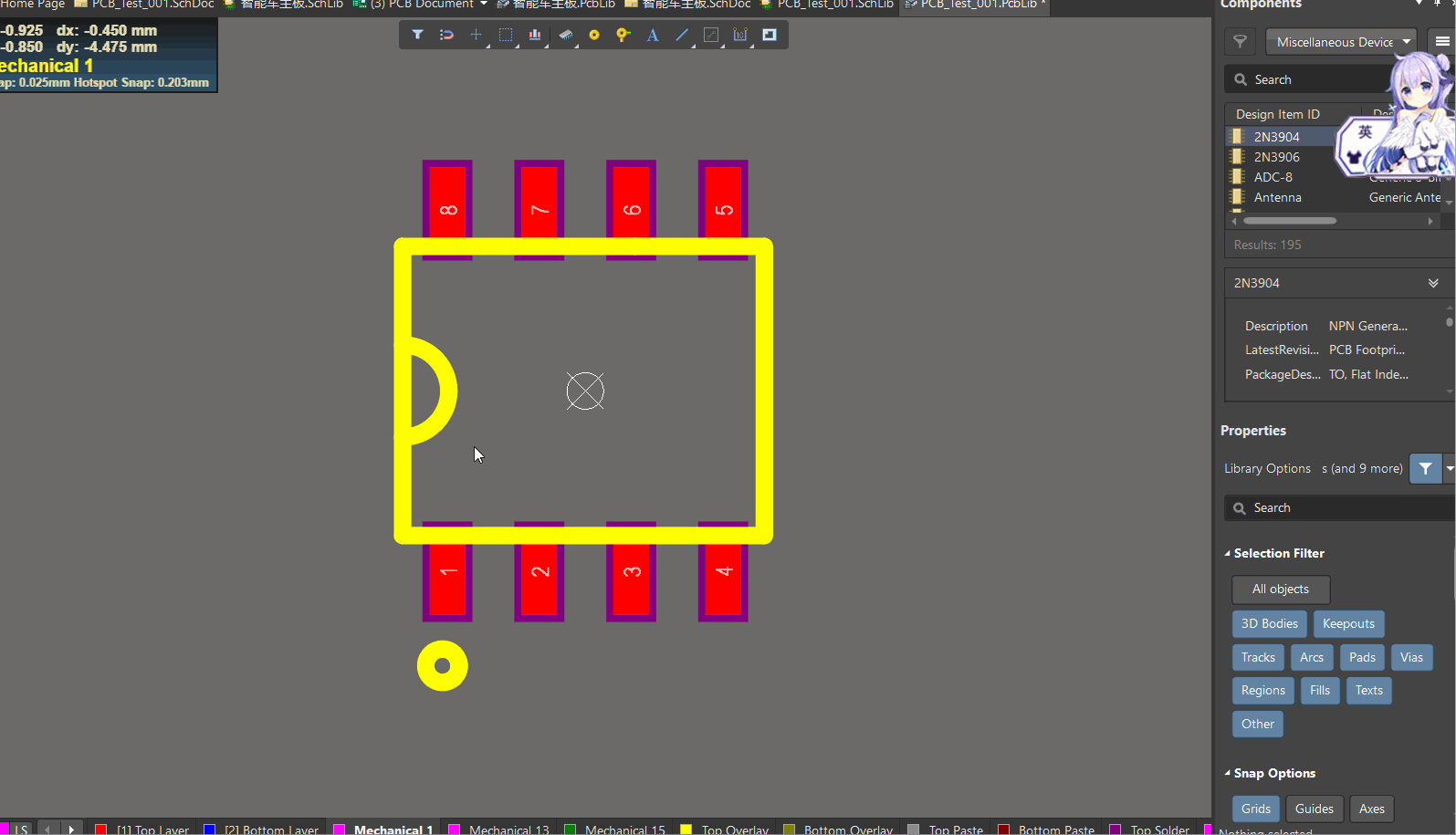Click the Place Dimension tool icon
1456x835 pixels.
click(740, 35)
